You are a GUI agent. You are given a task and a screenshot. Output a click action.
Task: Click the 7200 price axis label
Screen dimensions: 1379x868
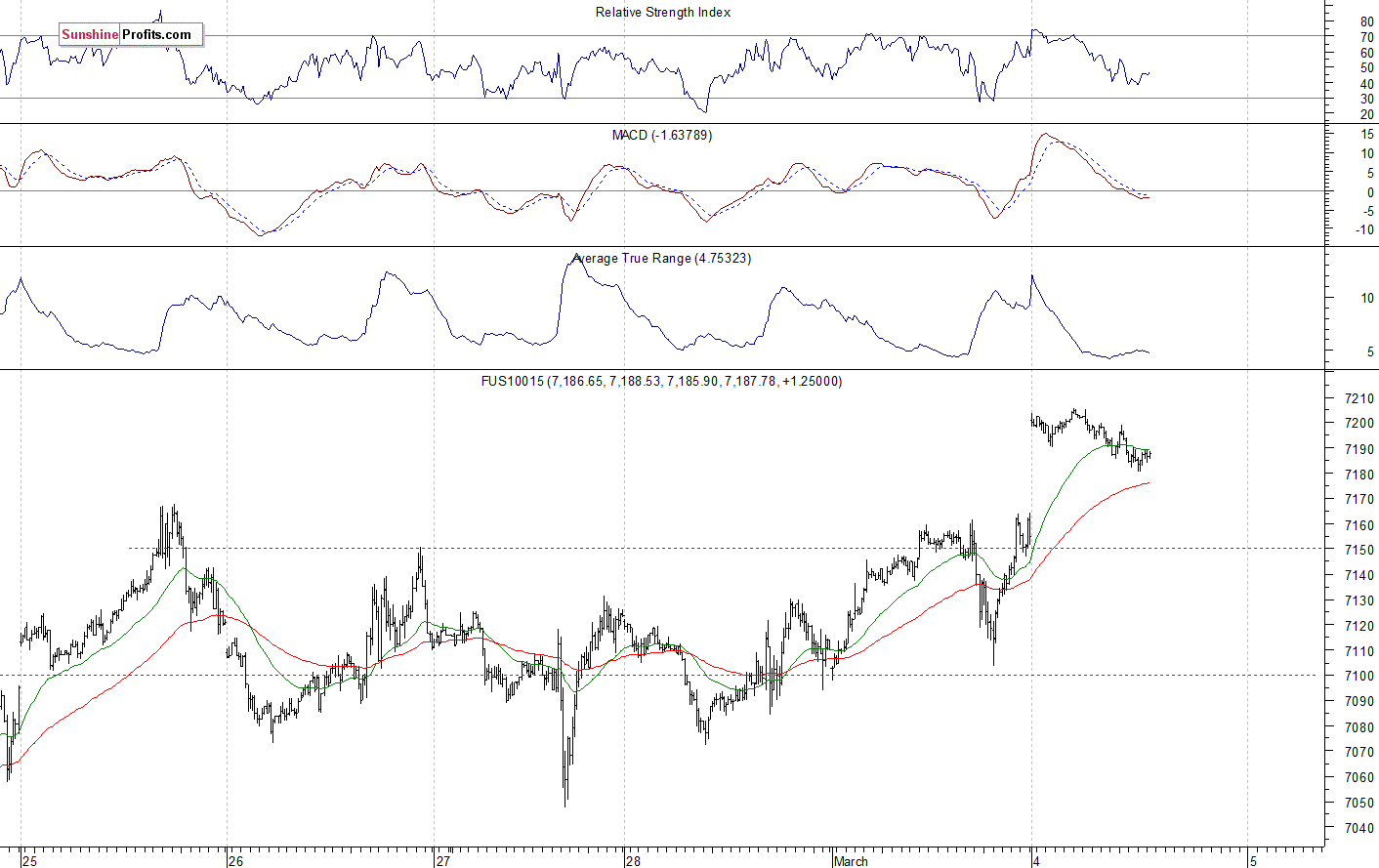click(1359, 424)
